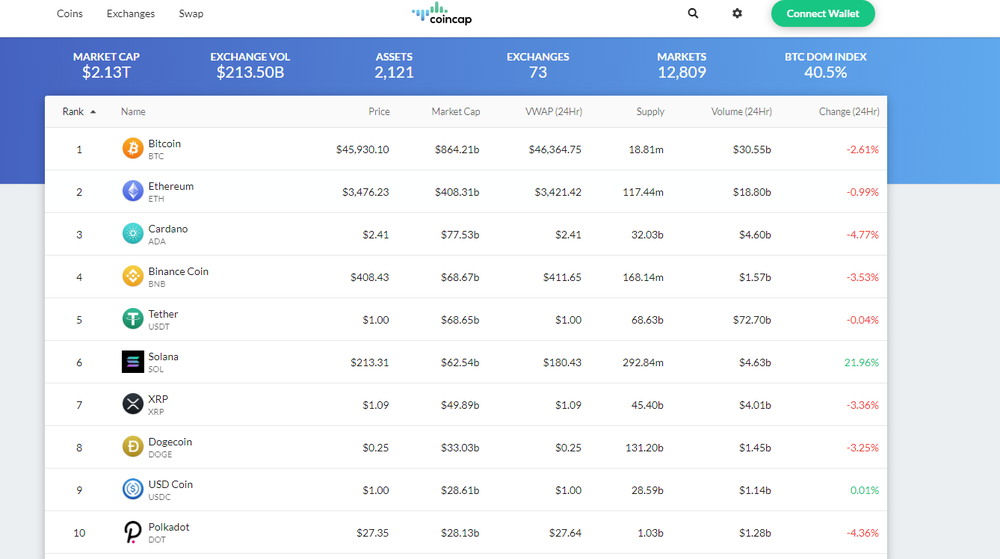The height and width of the screenshot is (559, 1000).
Task: Click the Tether coin icon
Action: click(x=133, y=319)
